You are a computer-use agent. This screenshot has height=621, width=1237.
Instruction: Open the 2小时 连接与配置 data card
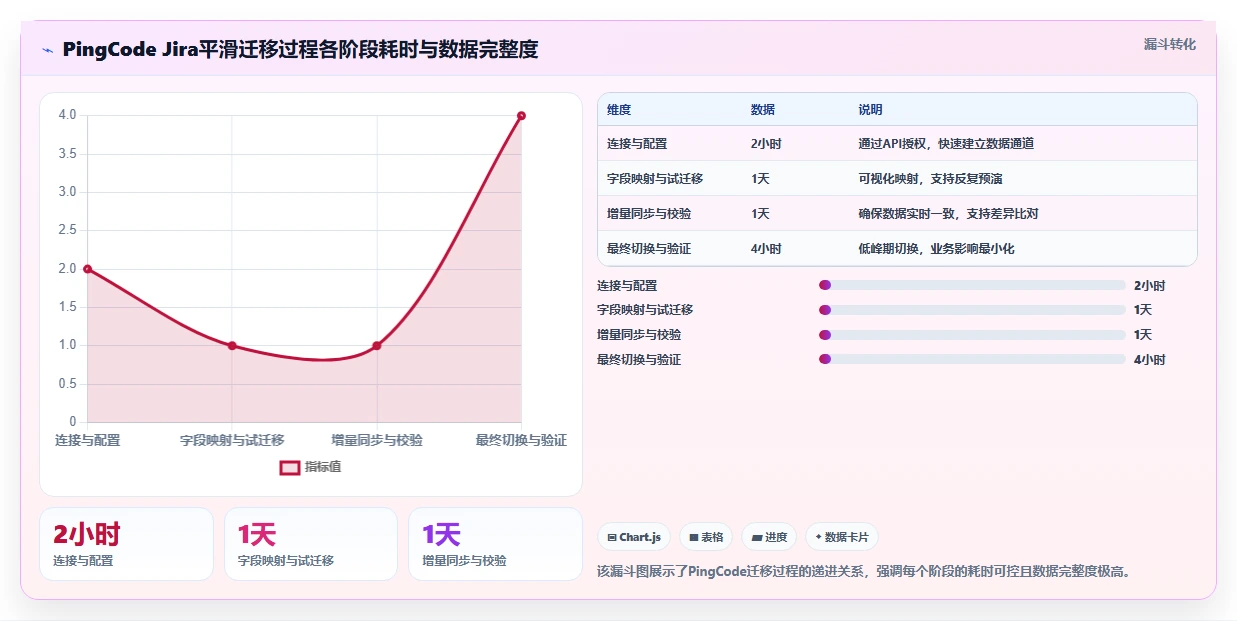point(126,544)
